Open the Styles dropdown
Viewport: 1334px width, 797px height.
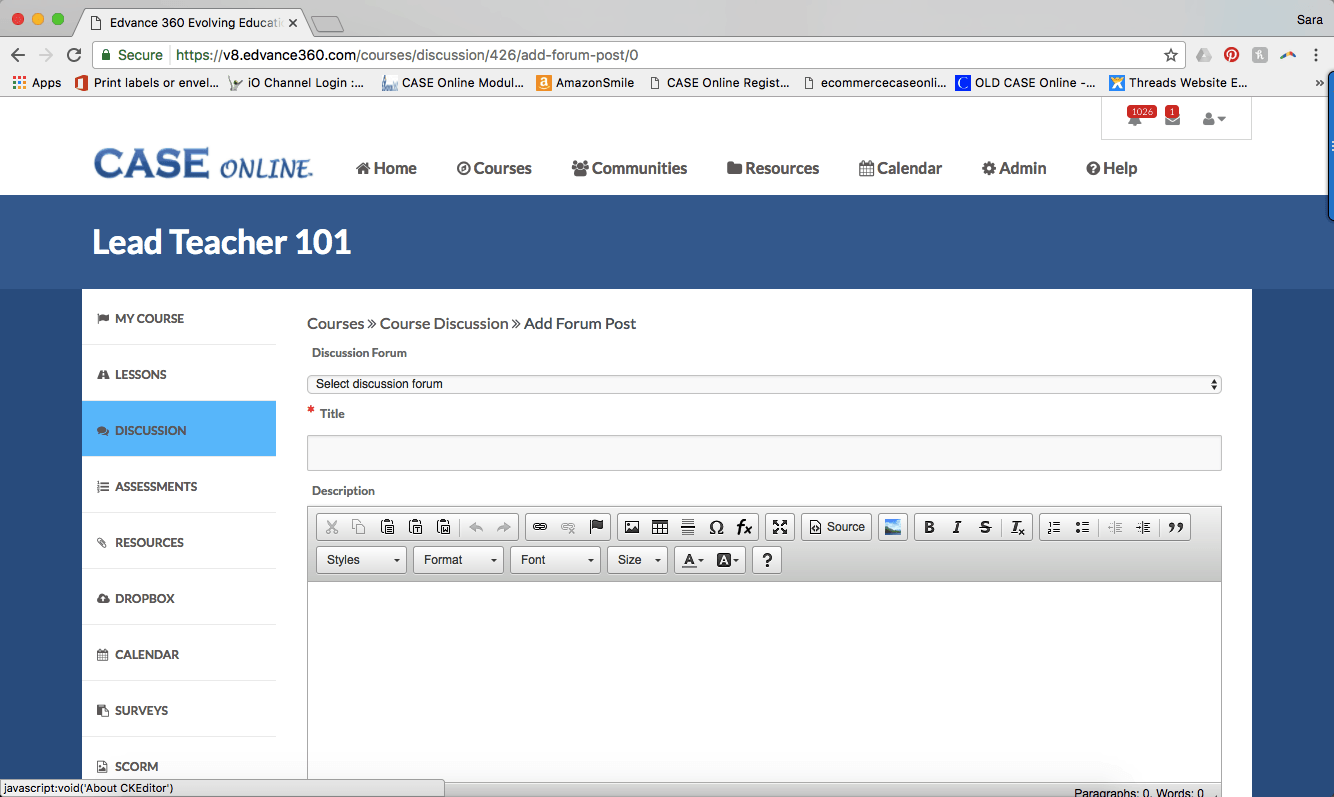pos(361,560)
